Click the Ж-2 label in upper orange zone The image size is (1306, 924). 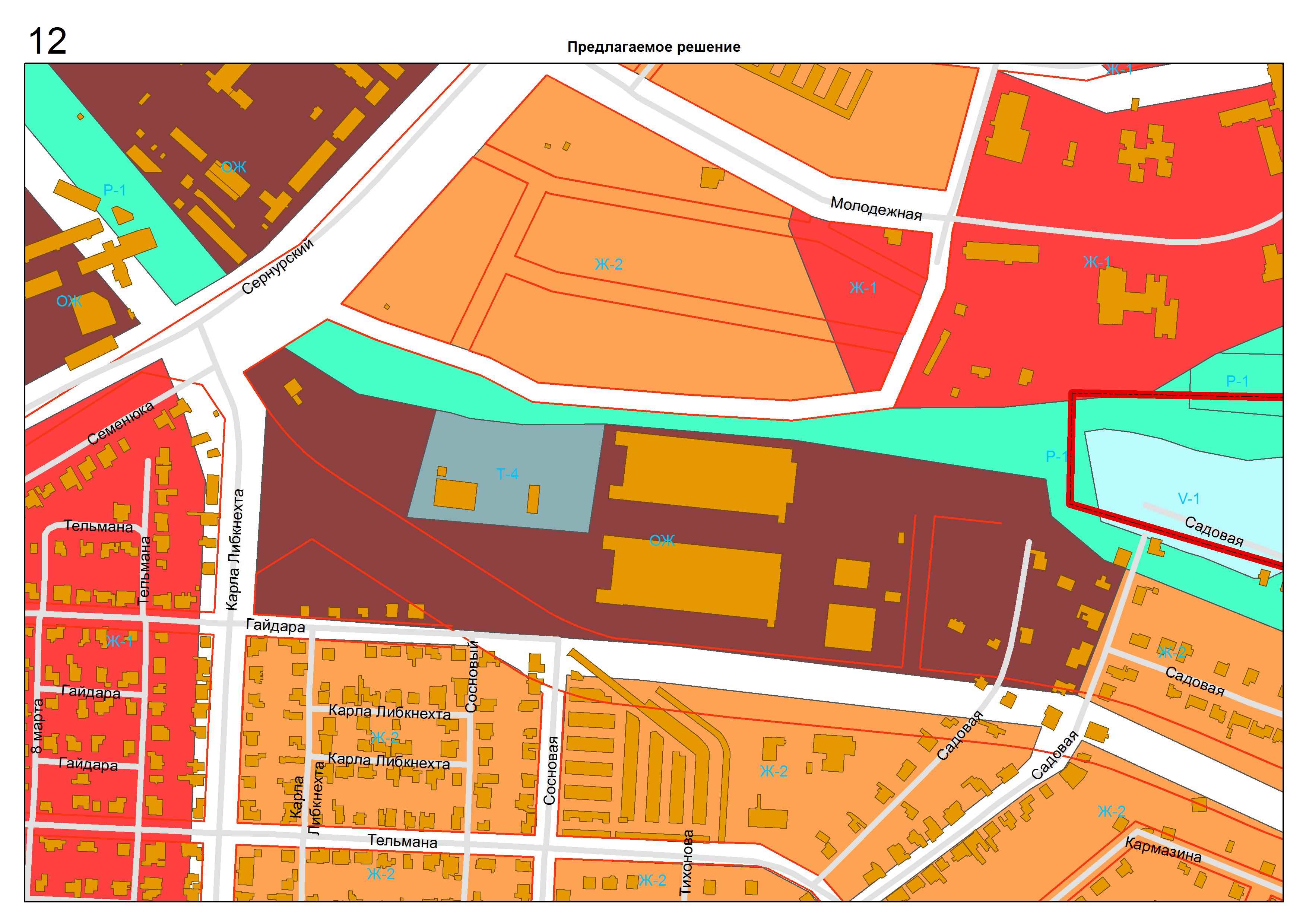click(608, 264)
